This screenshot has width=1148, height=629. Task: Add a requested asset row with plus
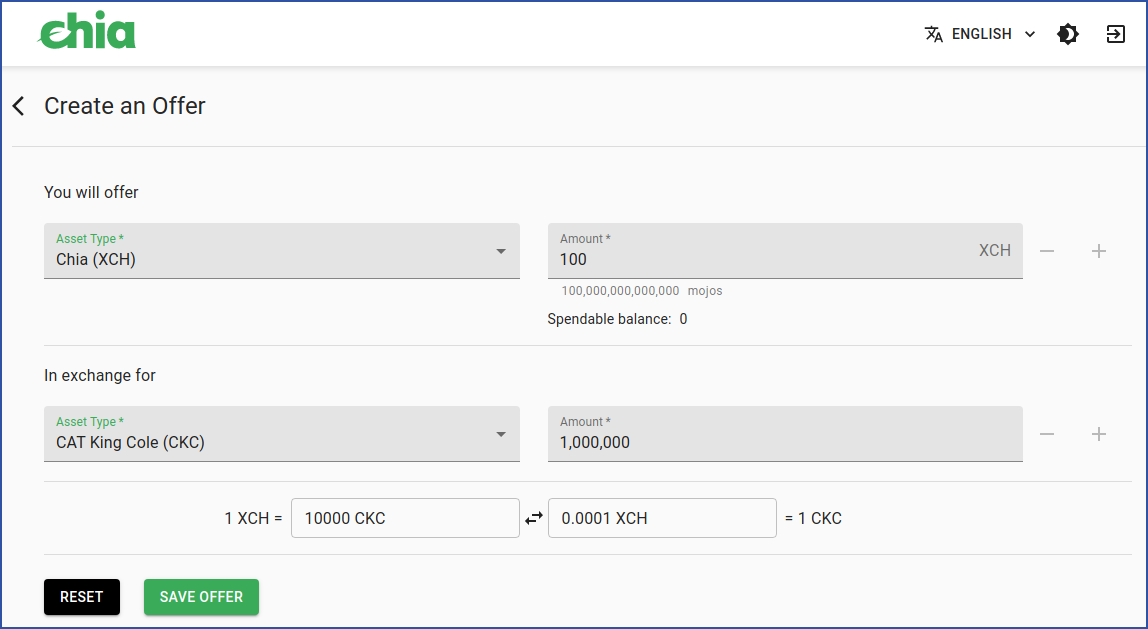pyautogui.click(x=1099, y=434)
